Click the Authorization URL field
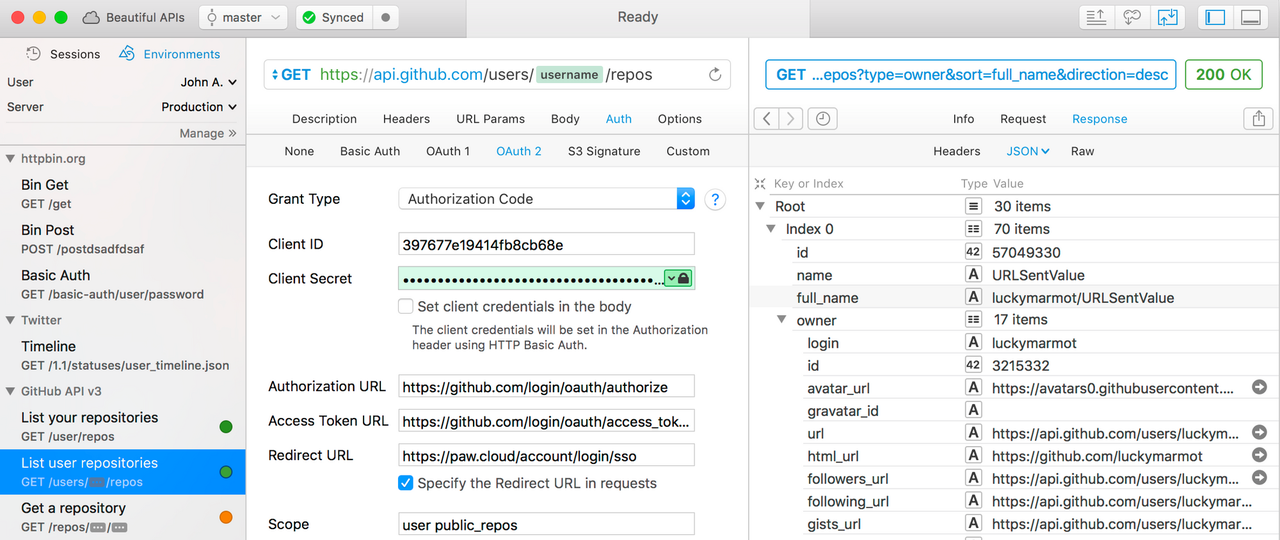The height and width of the screenshot is (540, 1280). [x=546, y=386]
